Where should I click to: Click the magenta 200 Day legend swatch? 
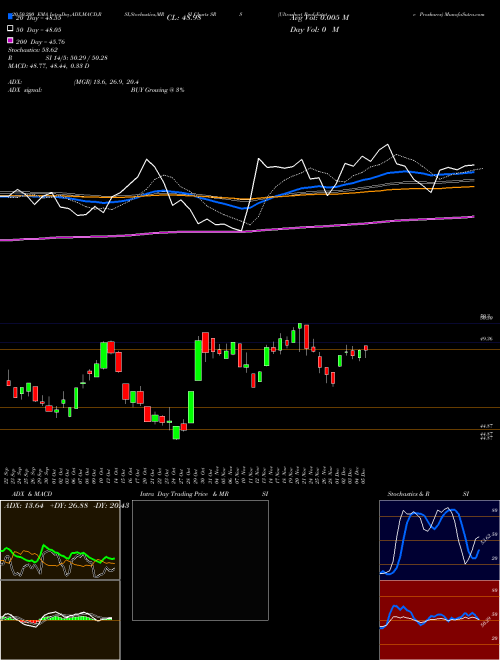(x=10, y=41)
